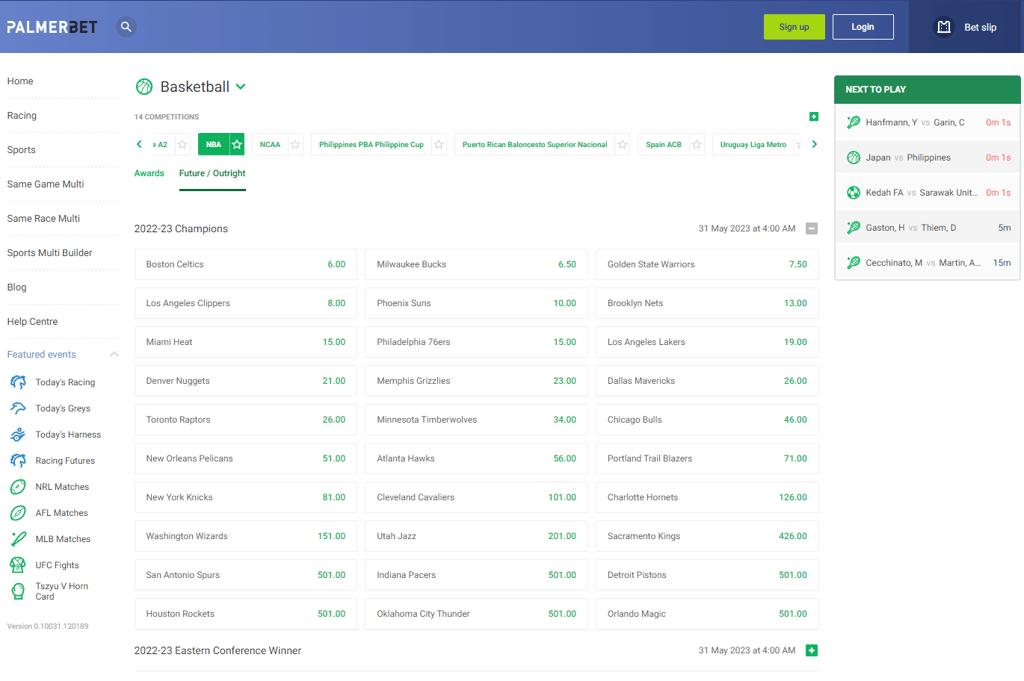Open the Basketball sport dropdown chevron

click(241, 87)
